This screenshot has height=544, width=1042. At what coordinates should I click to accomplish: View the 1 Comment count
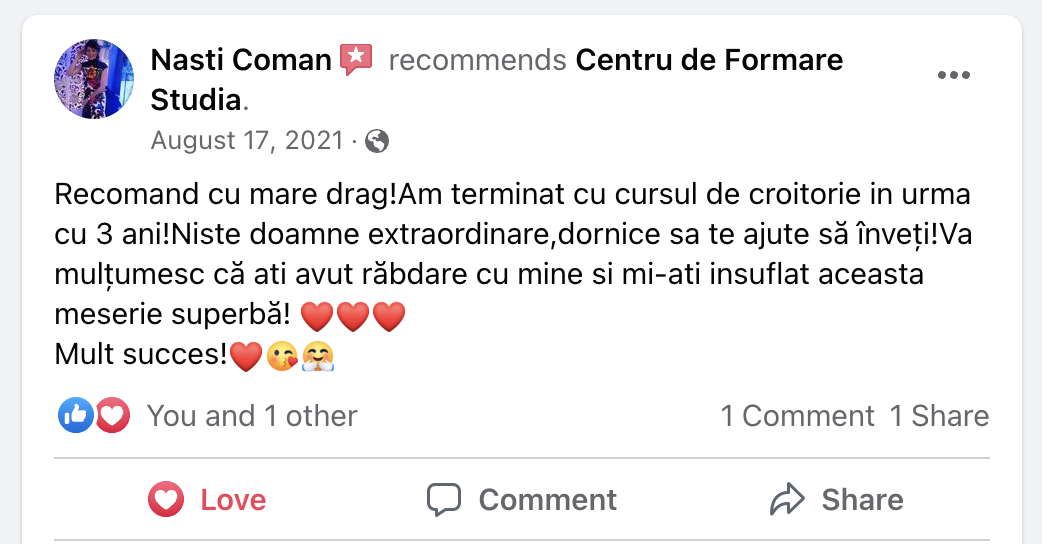tap(798, 415)
